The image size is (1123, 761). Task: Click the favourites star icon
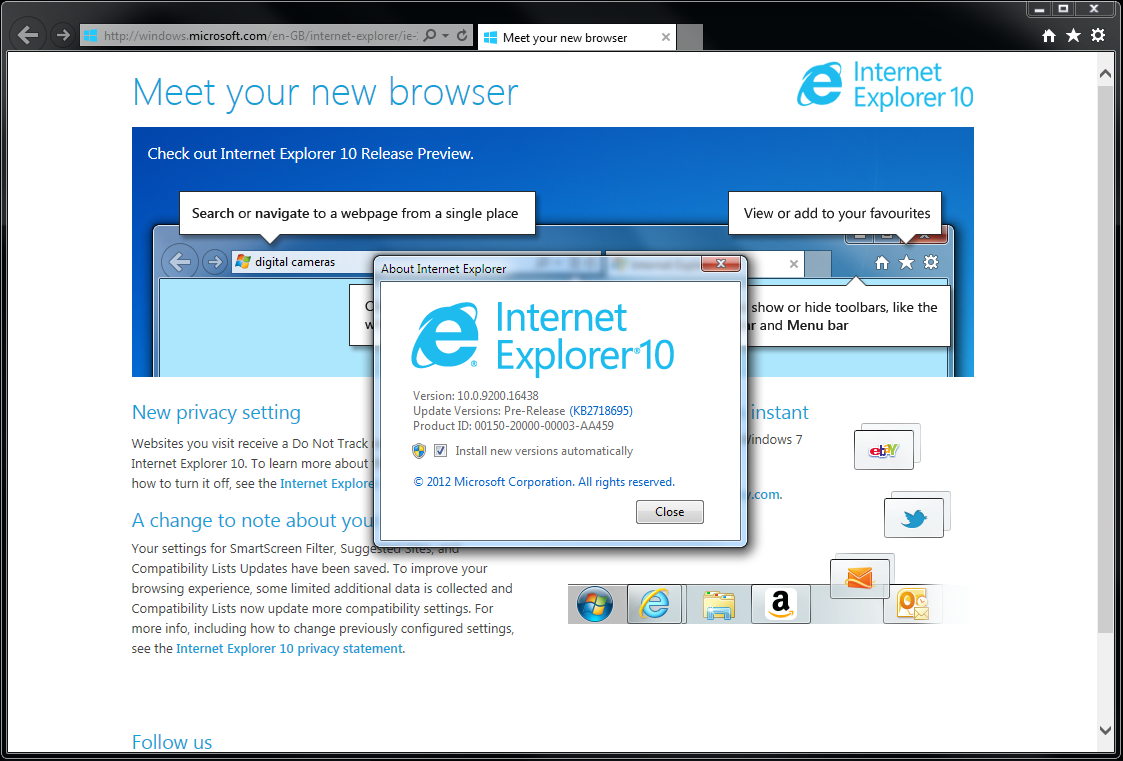[x=1072, y=34]
